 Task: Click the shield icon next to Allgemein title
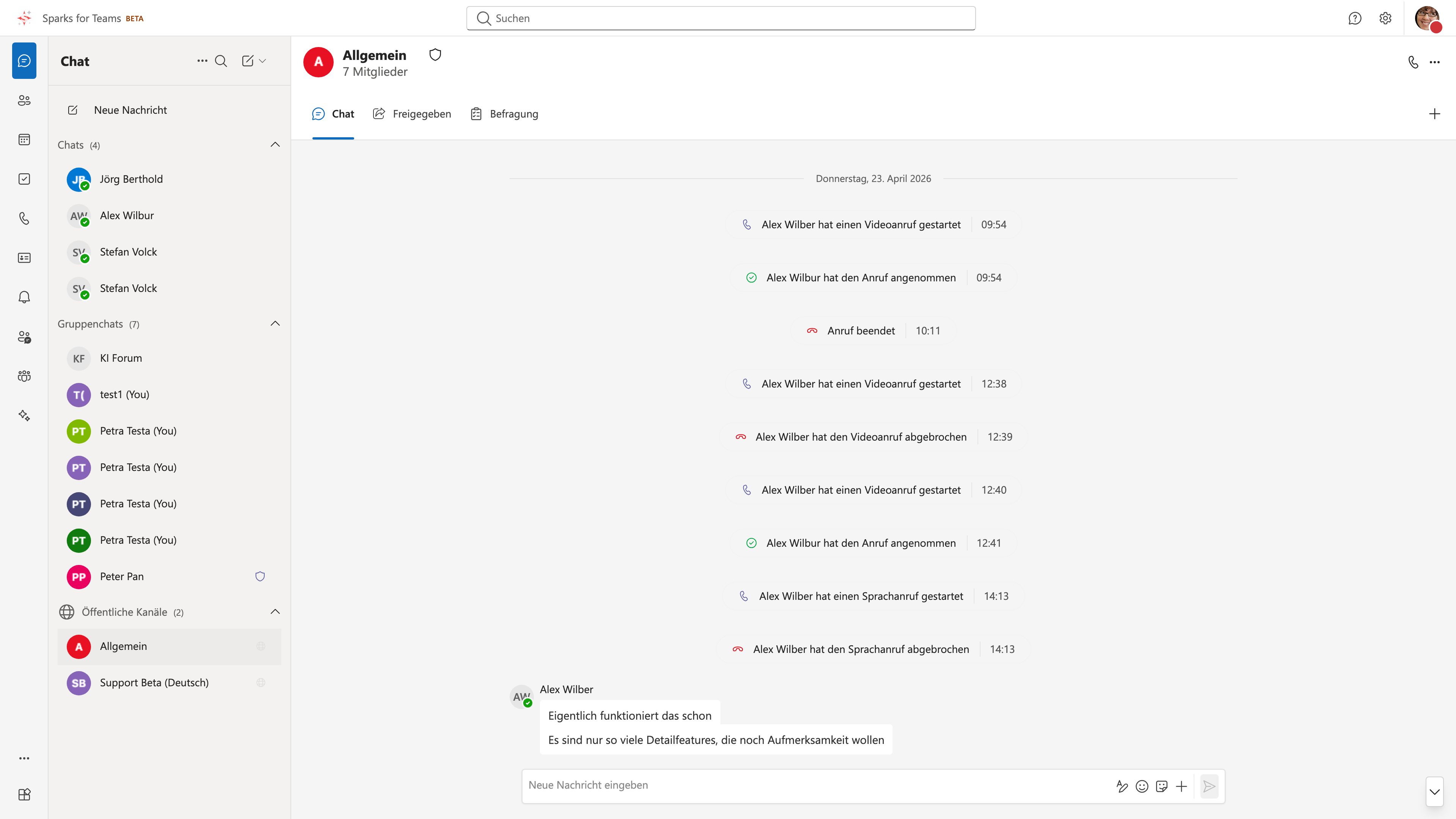[x=435, y=55]
